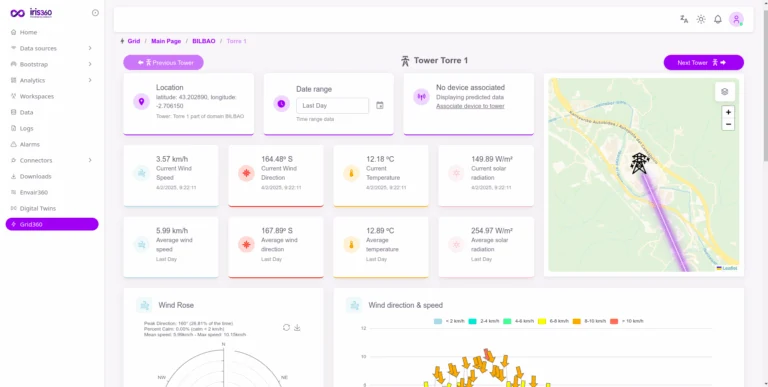Screen dimensions: 768x387
Task: Select the 12.18 ºC temperature value
Action: [x=380, y=159]
